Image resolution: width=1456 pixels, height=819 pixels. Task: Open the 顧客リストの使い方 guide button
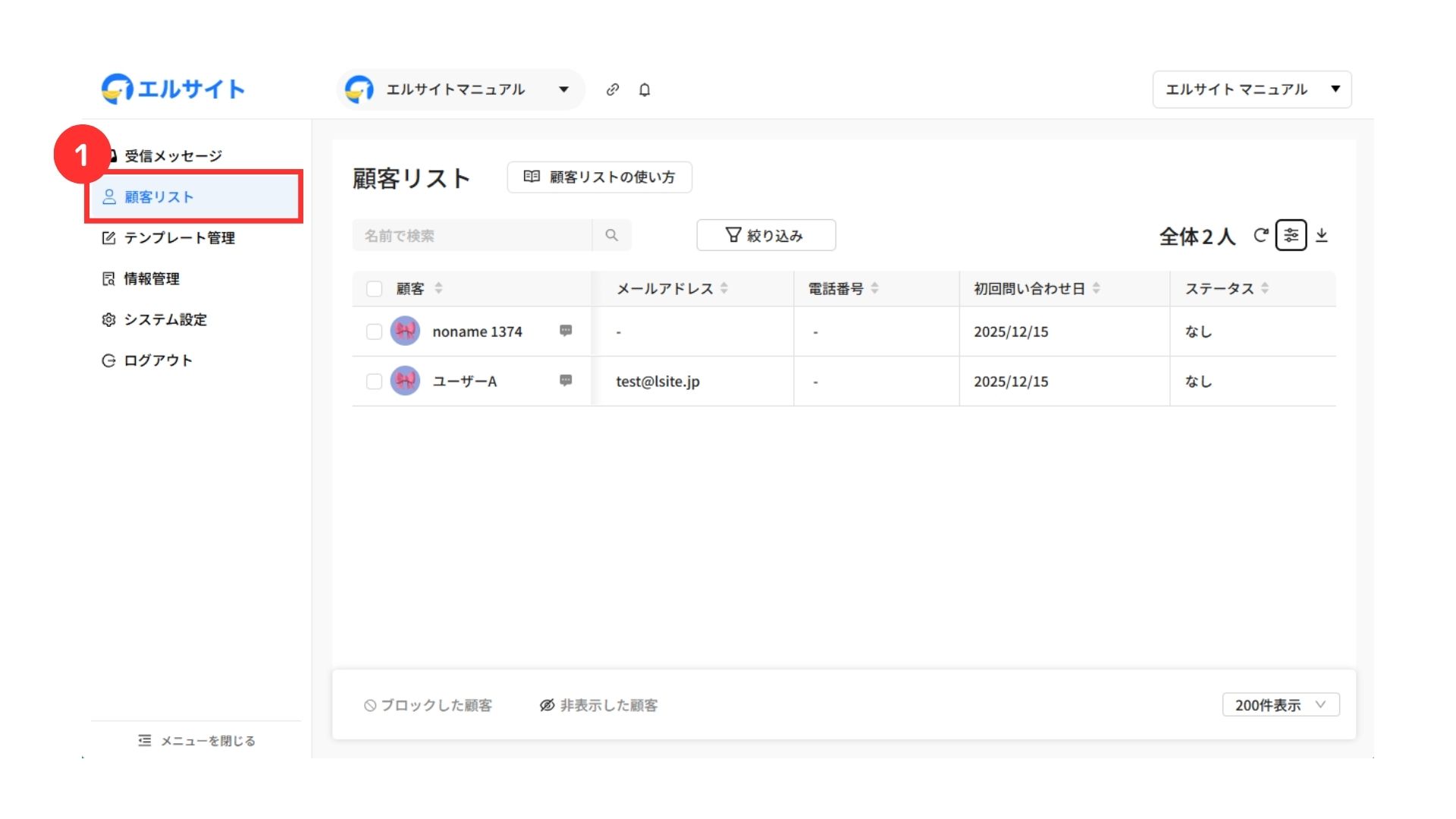point(599,177)
